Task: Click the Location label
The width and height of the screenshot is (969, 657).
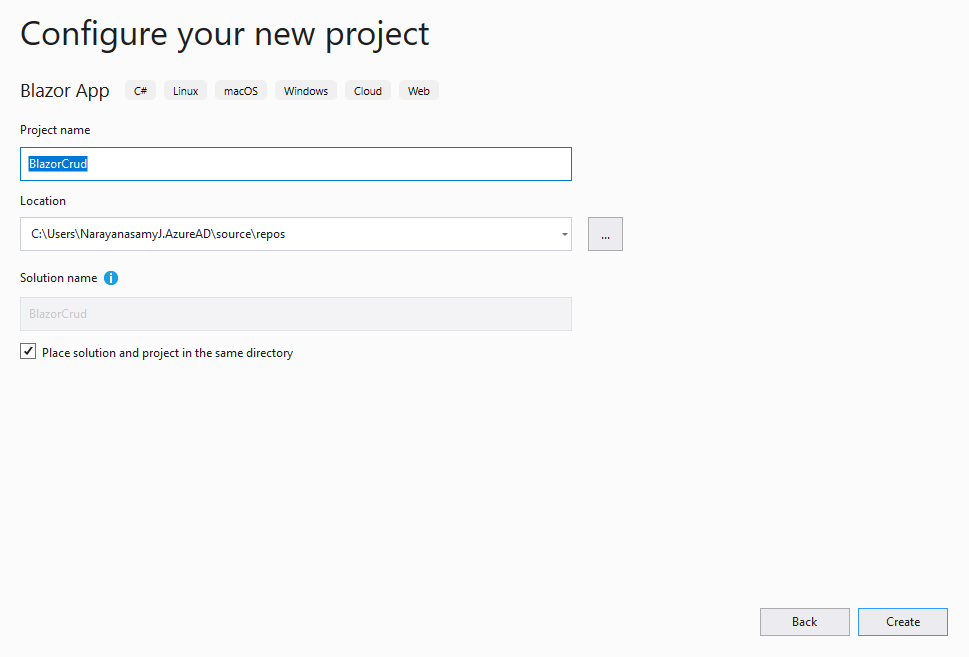Action: point(43,201)
